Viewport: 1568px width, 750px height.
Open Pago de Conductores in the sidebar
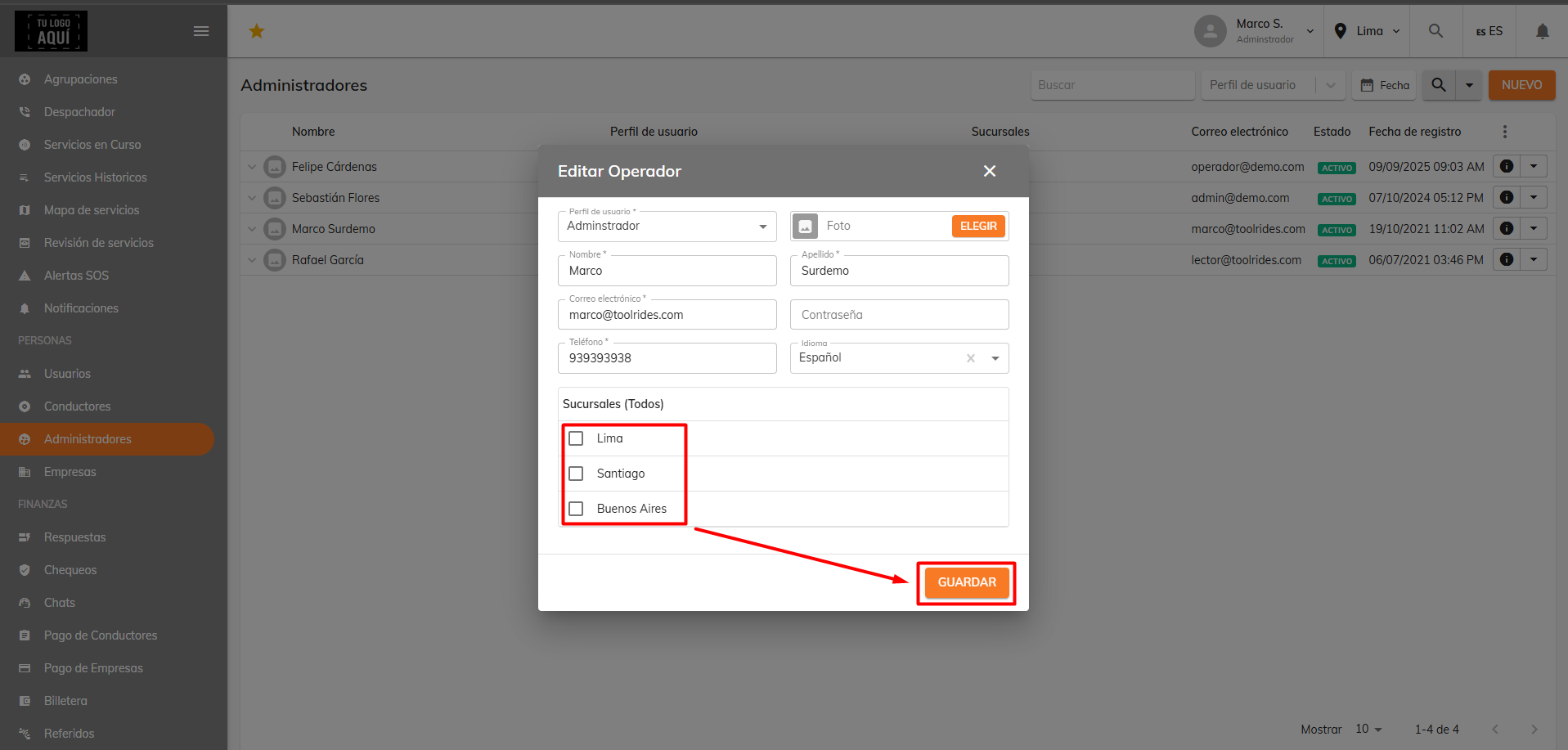click(101, 635)
